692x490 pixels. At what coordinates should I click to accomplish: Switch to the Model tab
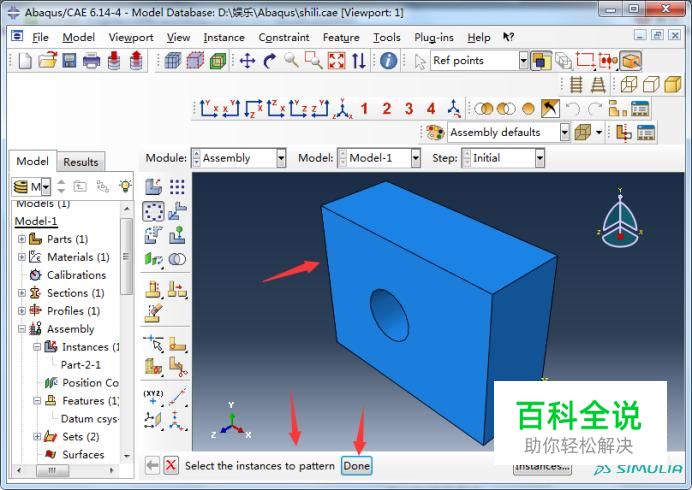click(x=33, y=161)
